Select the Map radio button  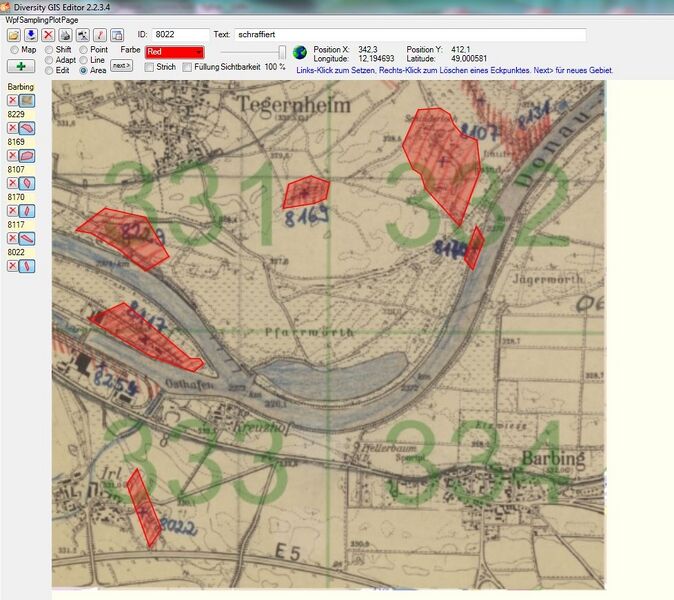[14, 50]
